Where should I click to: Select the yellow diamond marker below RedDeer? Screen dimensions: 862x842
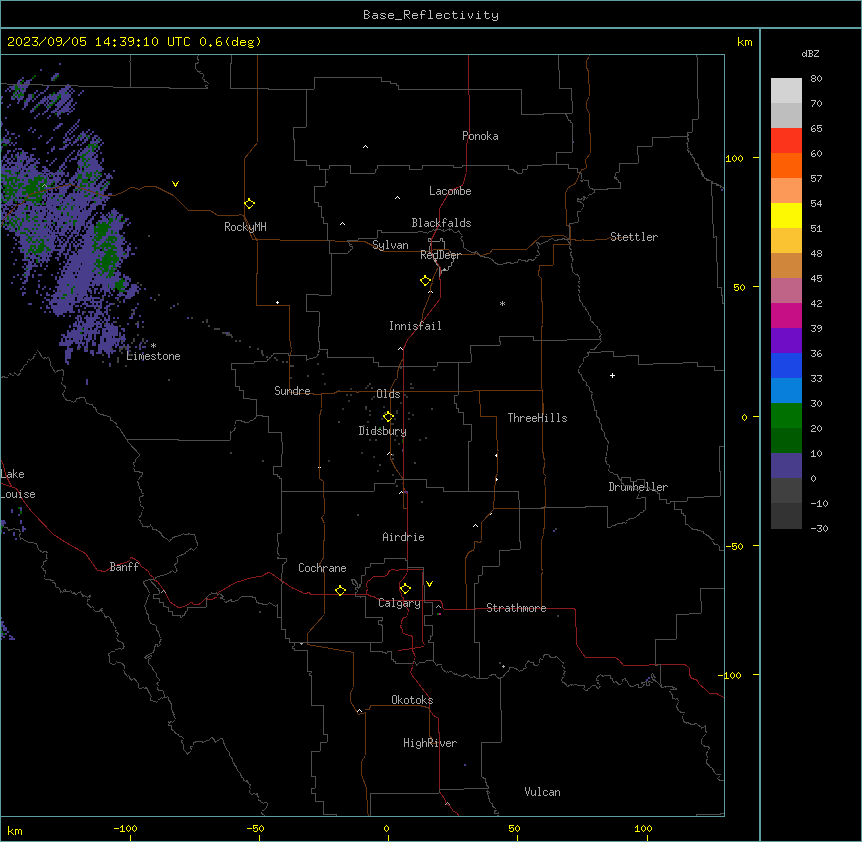click(425, 281)
